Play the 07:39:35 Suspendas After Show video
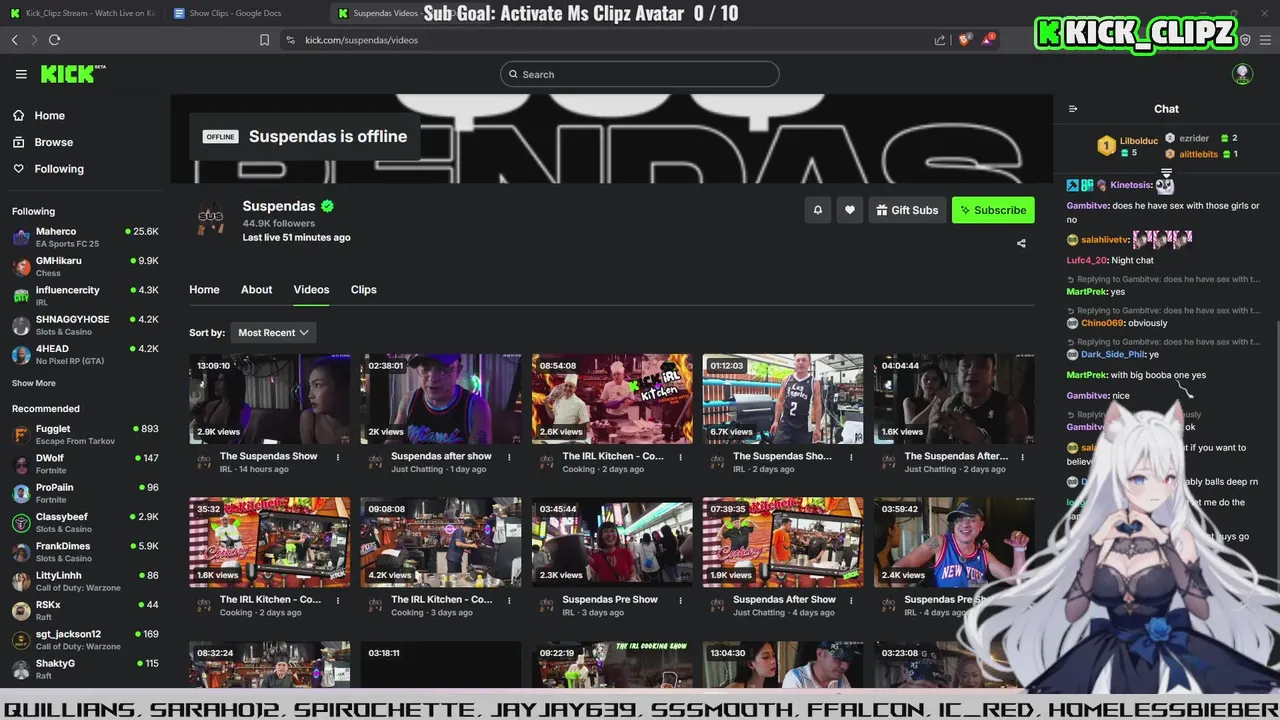 coord(783,542)
